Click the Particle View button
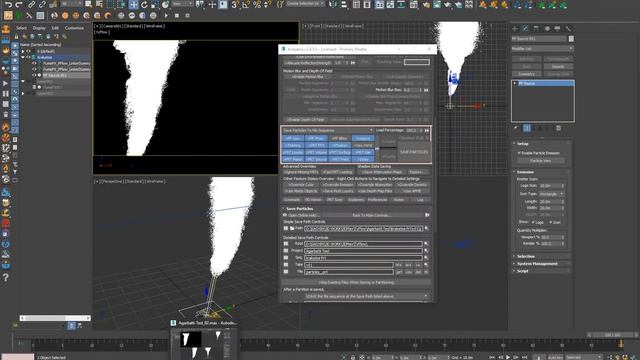This screenshot has height=360, width=640. [x=541, y=161]
